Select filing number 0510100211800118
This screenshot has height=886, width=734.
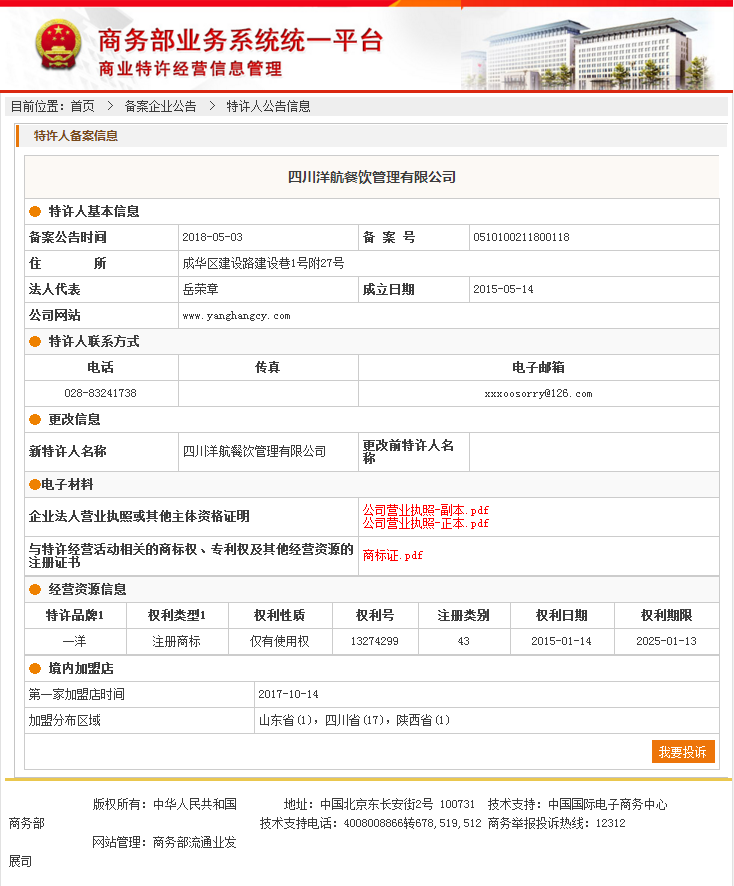(521, 237)
